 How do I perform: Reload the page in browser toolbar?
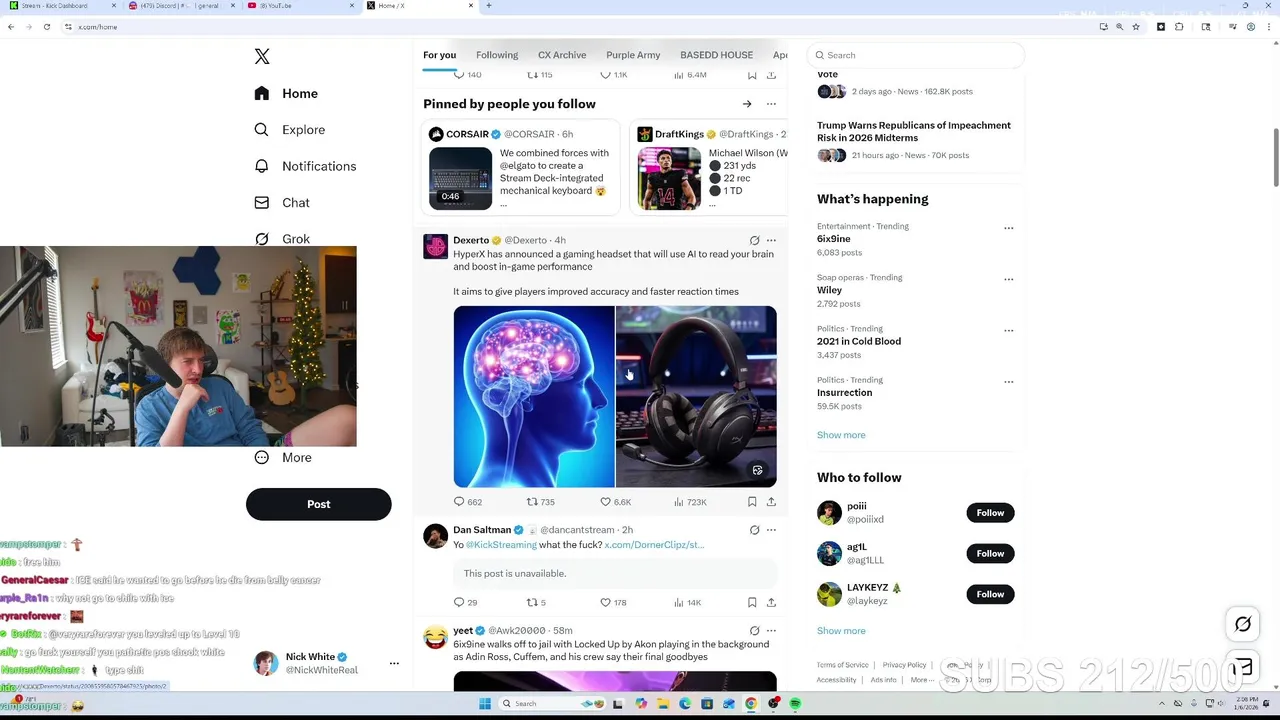coord(46,27)
